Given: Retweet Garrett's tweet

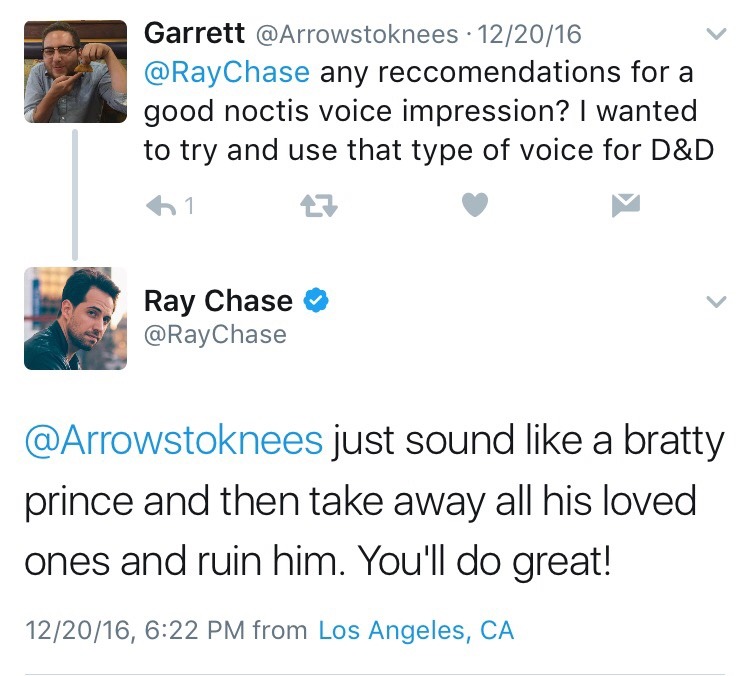Looking at the screenshot, I should [x=316, y=206].
